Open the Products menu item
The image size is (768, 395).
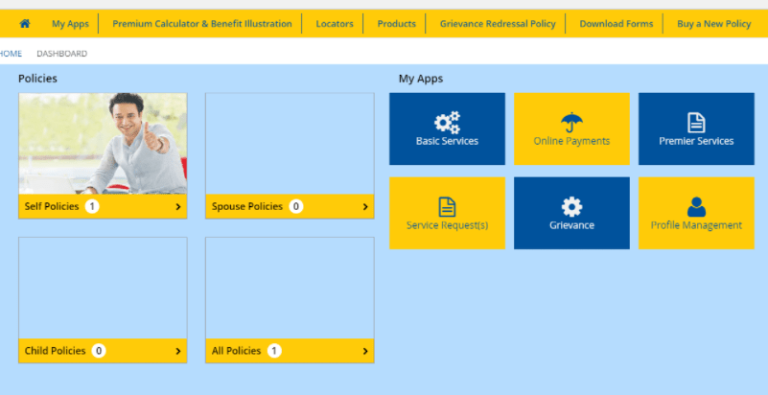(396, 24)
